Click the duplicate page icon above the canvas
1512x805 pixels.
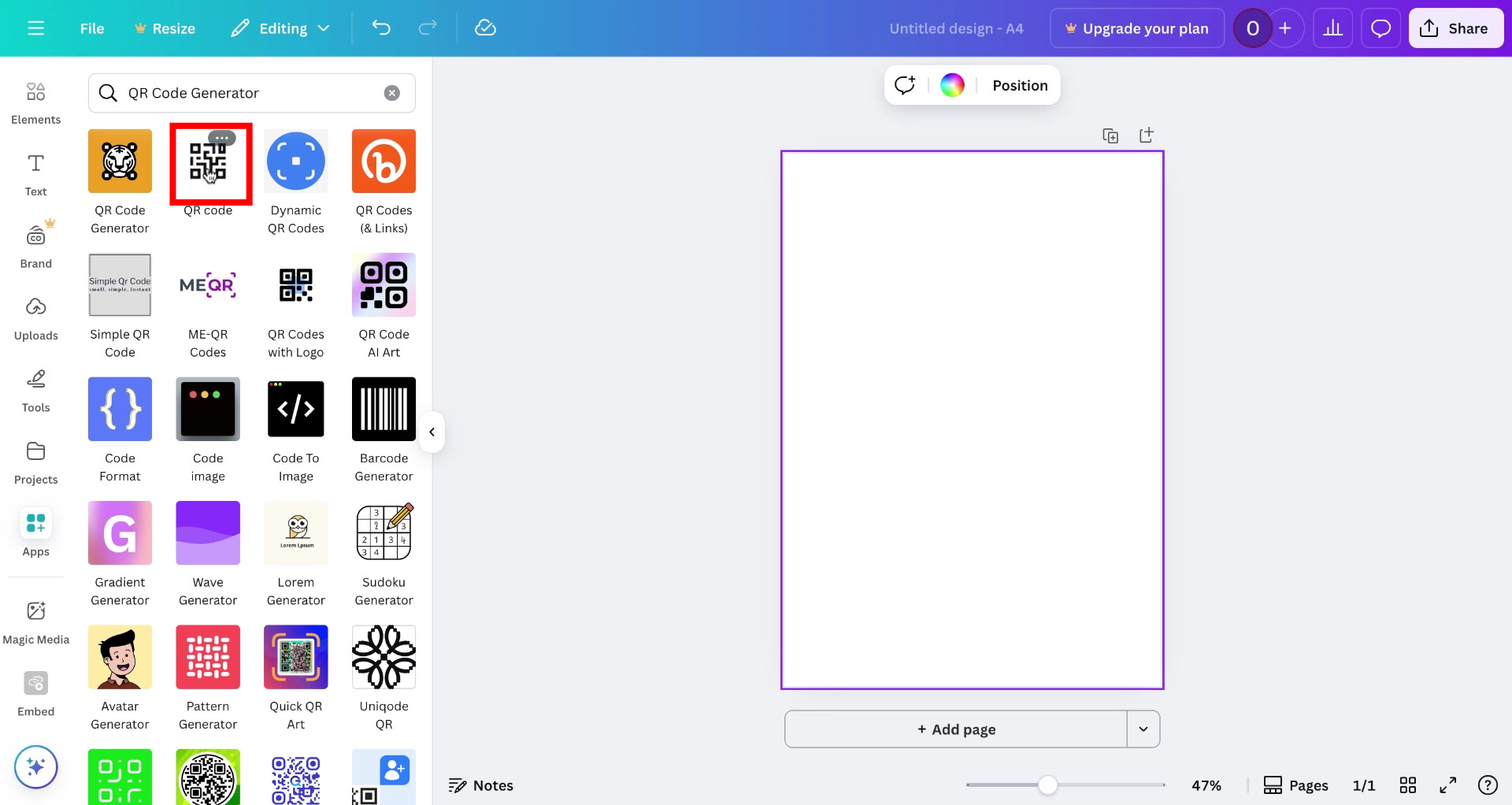tap(1110, 135)
